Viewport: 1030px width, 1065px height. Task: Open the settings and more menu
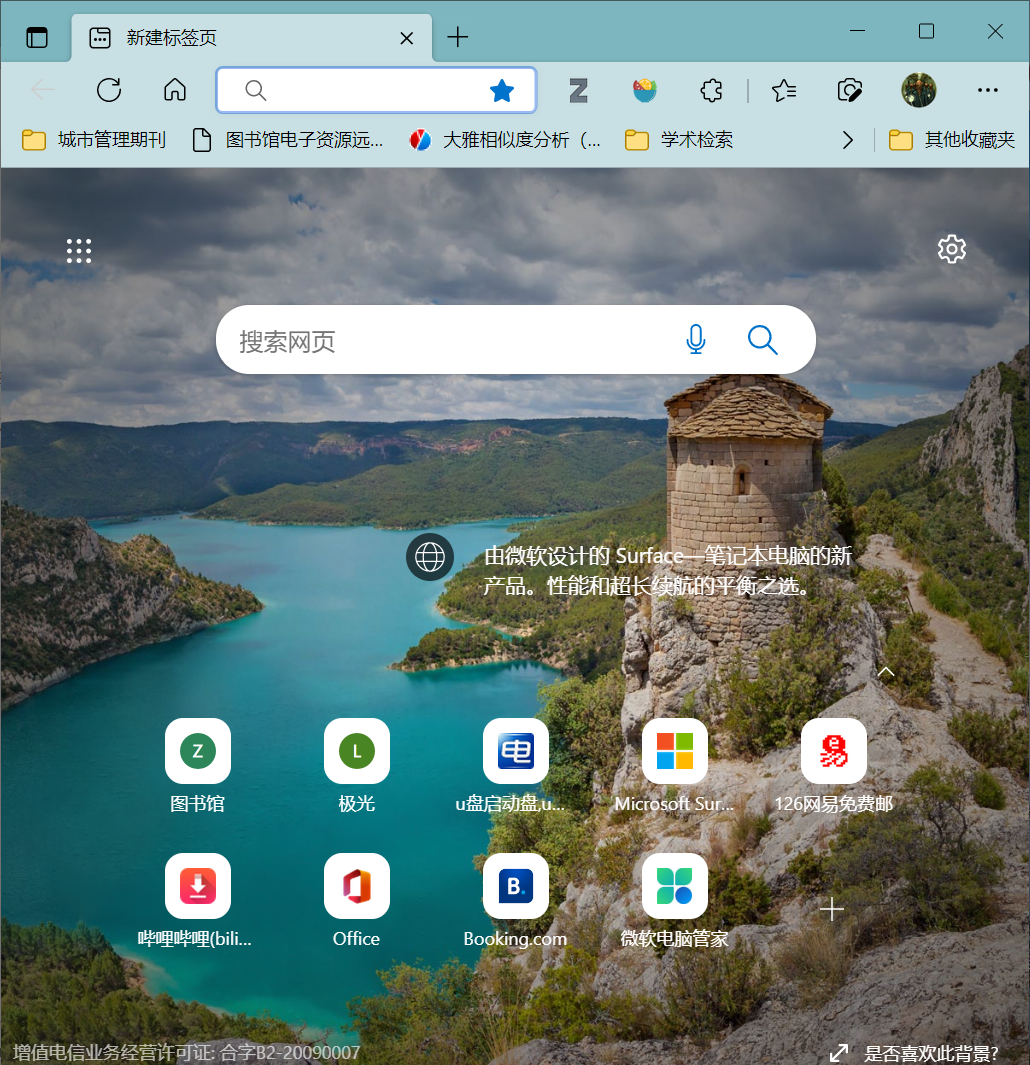pyautogui.click(x=987, y=90)
